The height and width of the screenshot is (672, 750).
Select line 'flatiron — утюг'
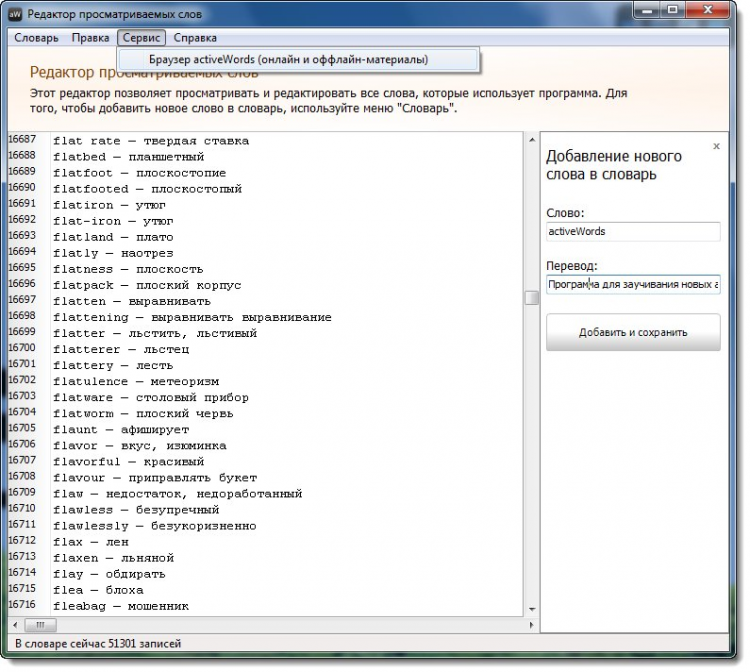109,205
